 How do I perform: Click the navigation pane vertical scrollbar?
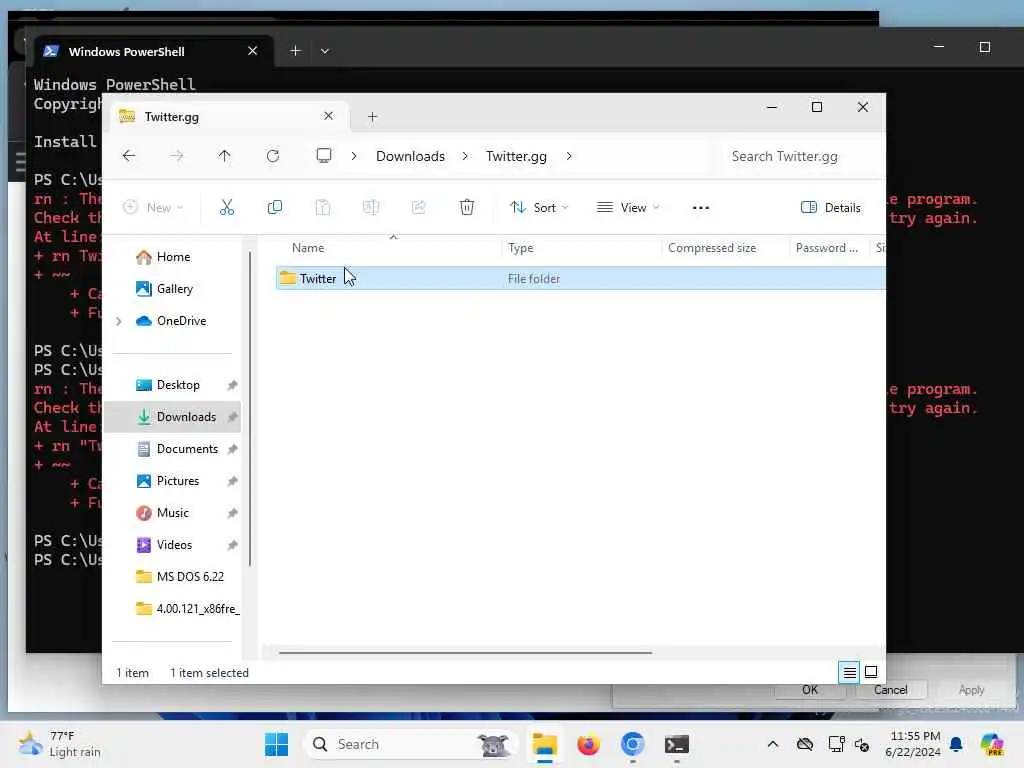click(x=250, y=409)
